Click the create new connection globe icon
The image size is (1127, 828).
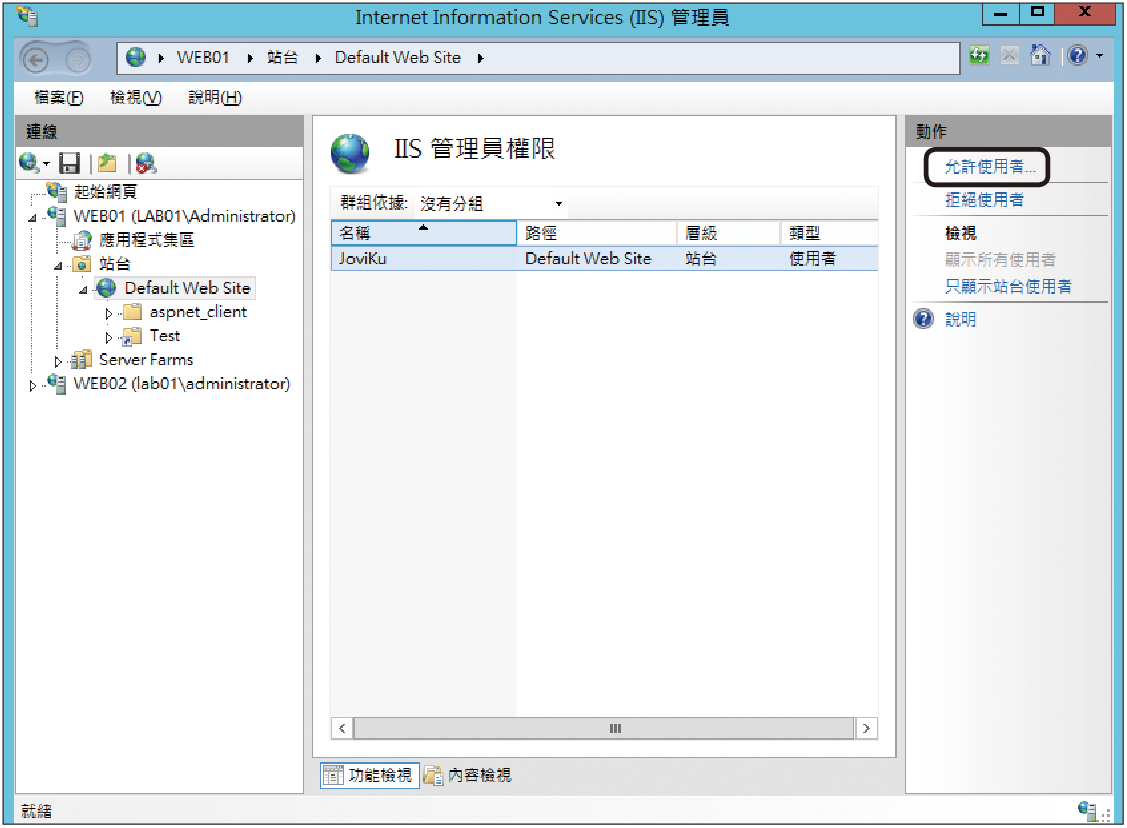pyautogui.click(x=29, y=163)
